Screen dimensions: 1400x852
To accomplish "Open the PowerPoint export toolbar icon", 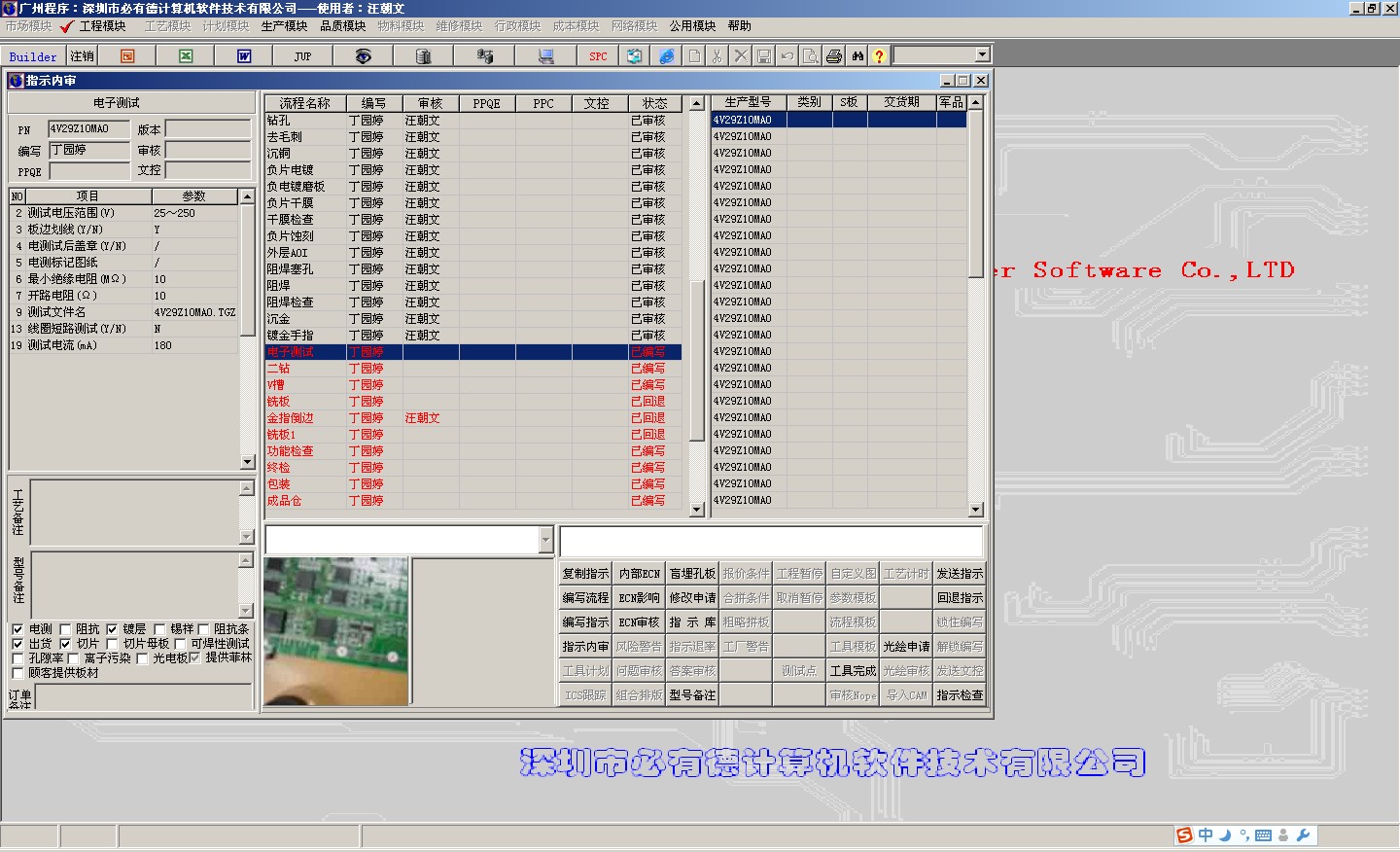I will pyautogui.click(x=127, y=56).
